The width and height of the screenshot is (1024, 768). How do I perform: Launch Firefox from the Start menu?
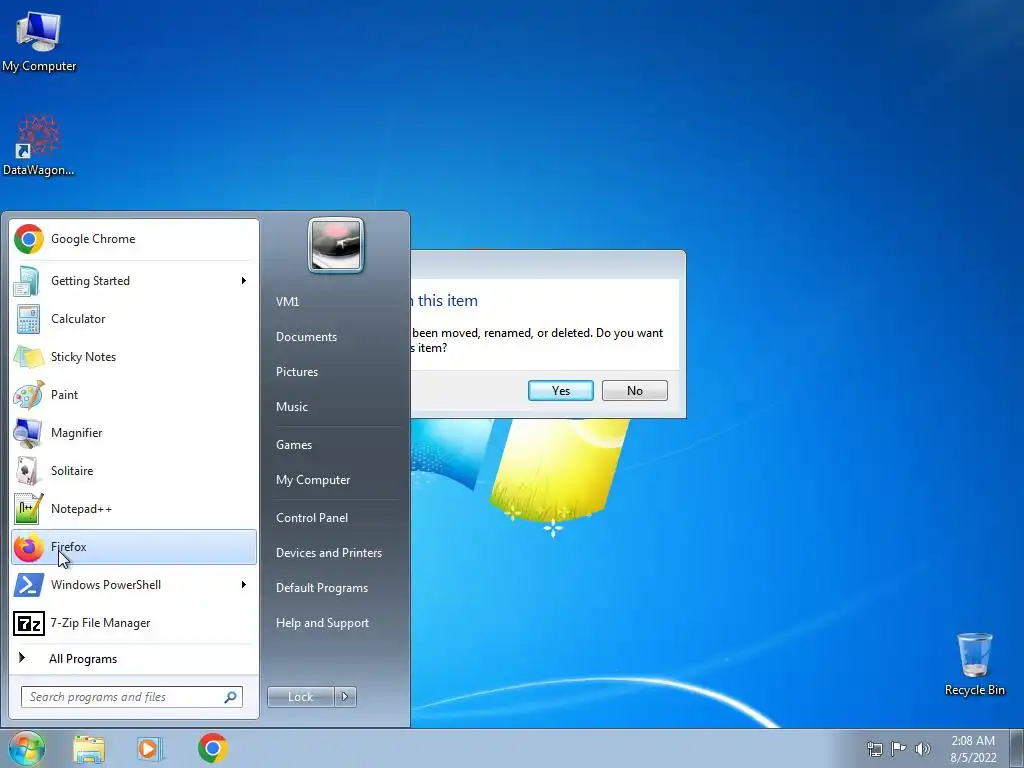134,547
